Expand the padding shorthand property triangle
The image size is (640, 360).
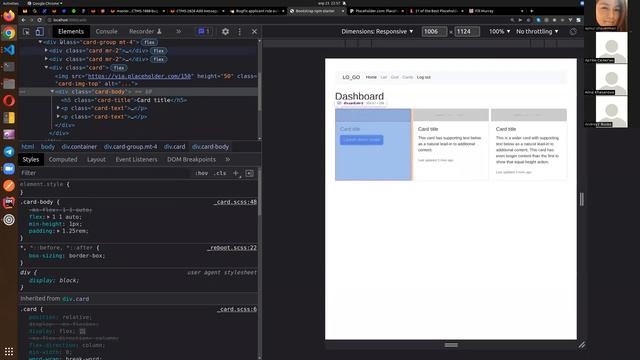58,231
